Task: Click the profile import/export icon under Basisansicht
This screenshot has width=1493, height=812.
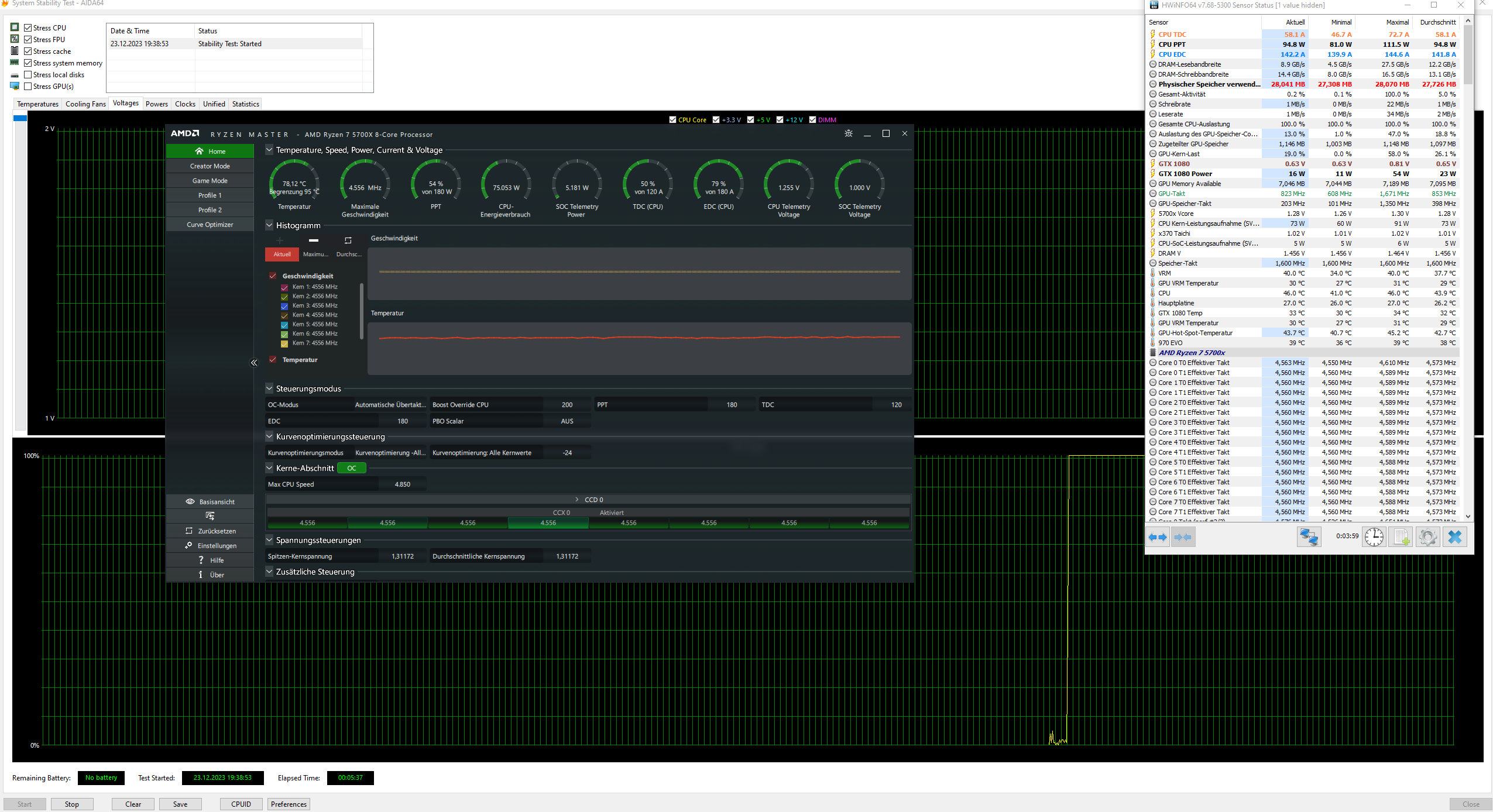Action: click(x=210, y=516)
